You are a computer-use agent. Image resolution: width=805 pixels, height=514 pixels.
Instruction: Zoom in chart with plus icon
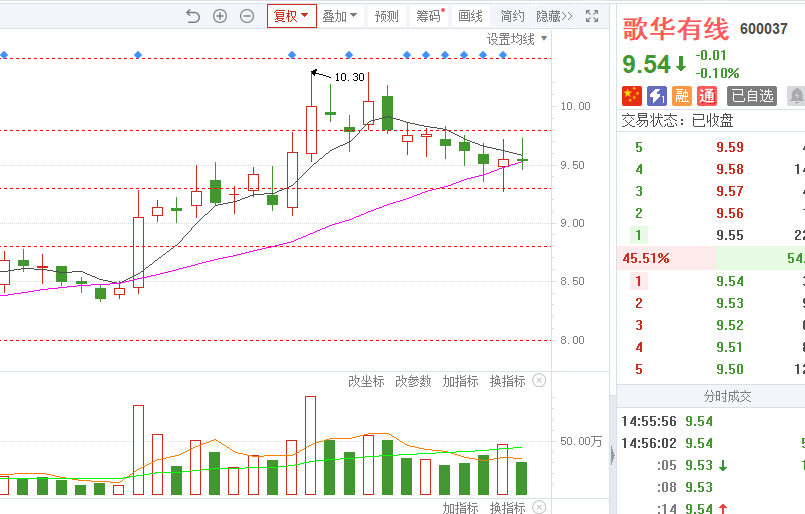220,16
